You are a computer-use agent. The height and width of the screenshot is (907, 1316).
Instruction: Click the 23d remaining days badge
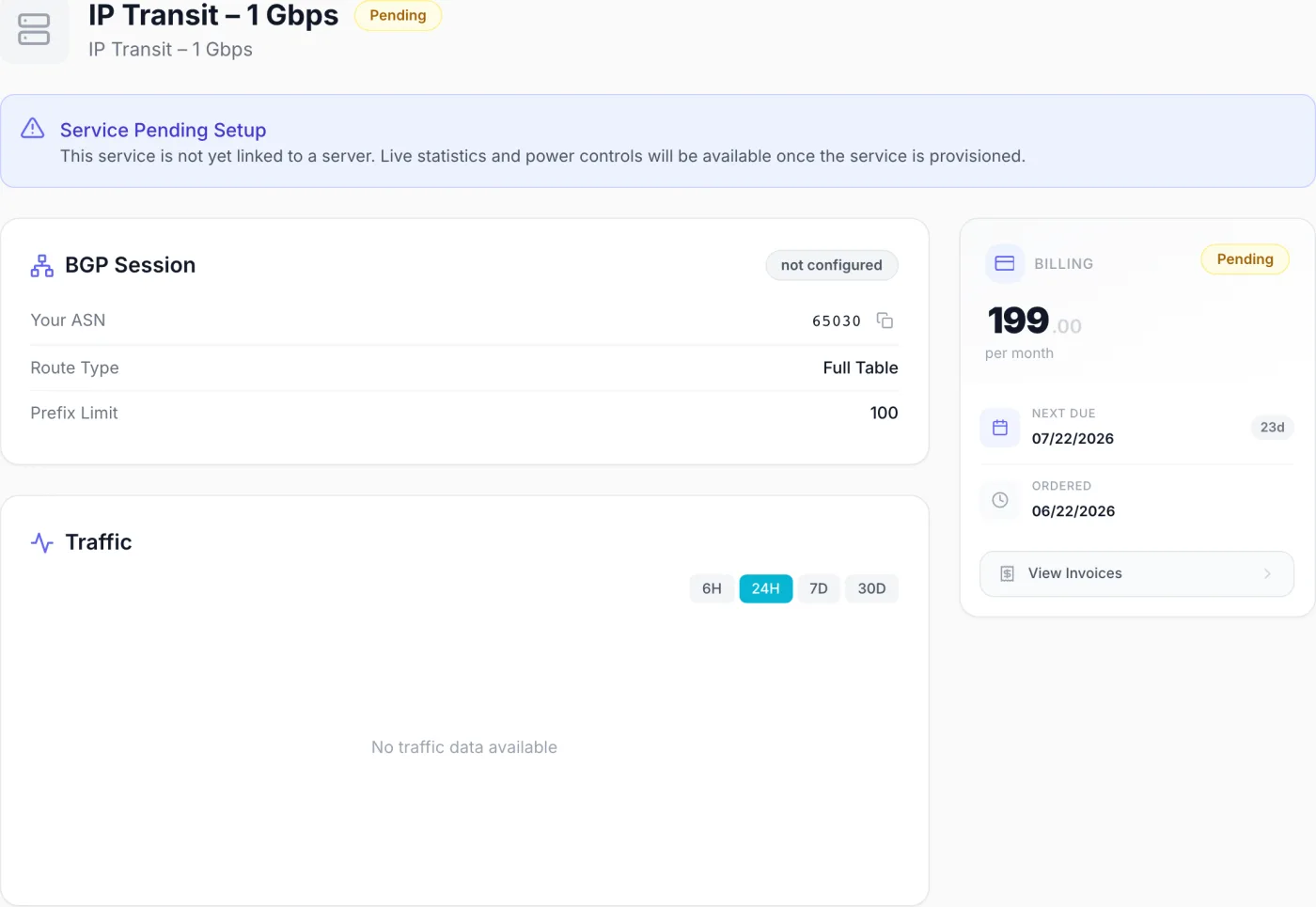tap(1272, 428)
